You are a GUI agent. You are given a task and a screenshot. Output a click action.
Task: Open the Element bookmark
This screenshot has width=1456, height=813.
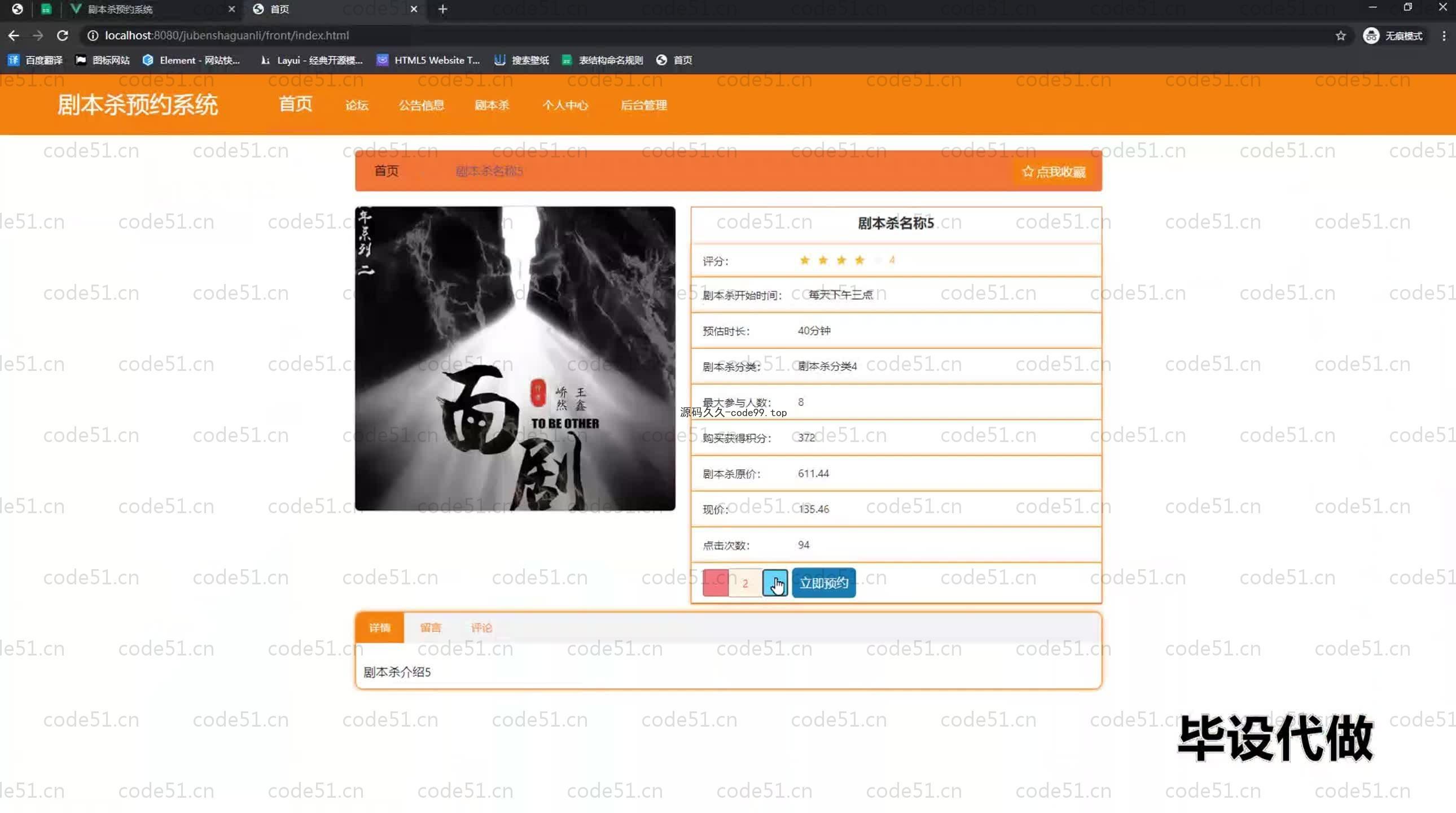point(192,60)
